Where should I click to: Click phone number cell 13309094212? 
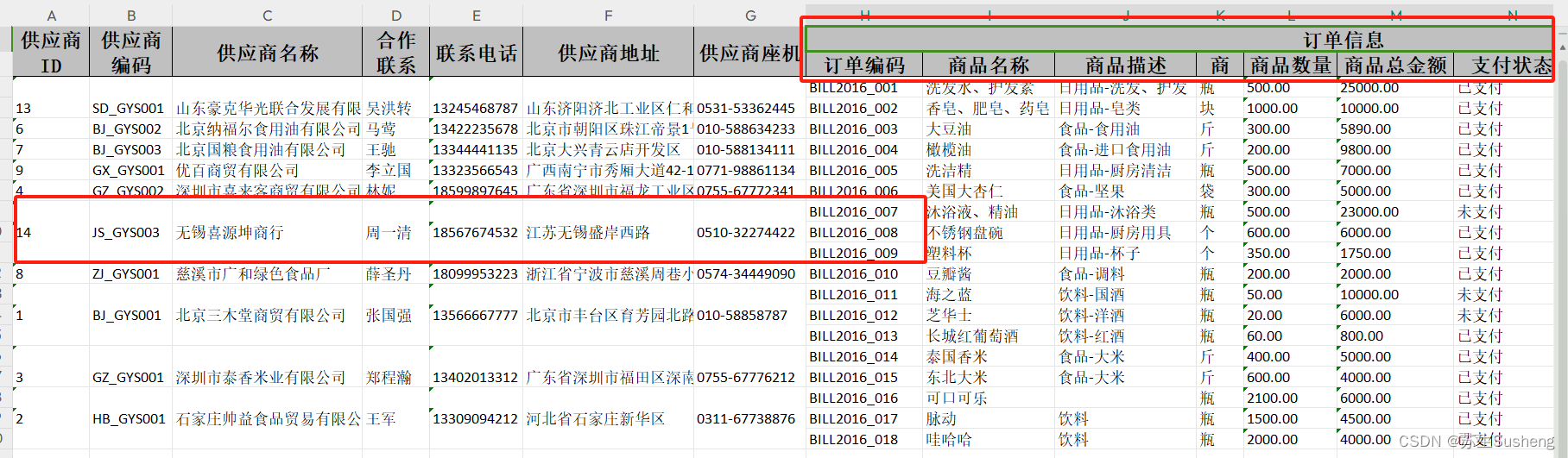tap(476, 419)
